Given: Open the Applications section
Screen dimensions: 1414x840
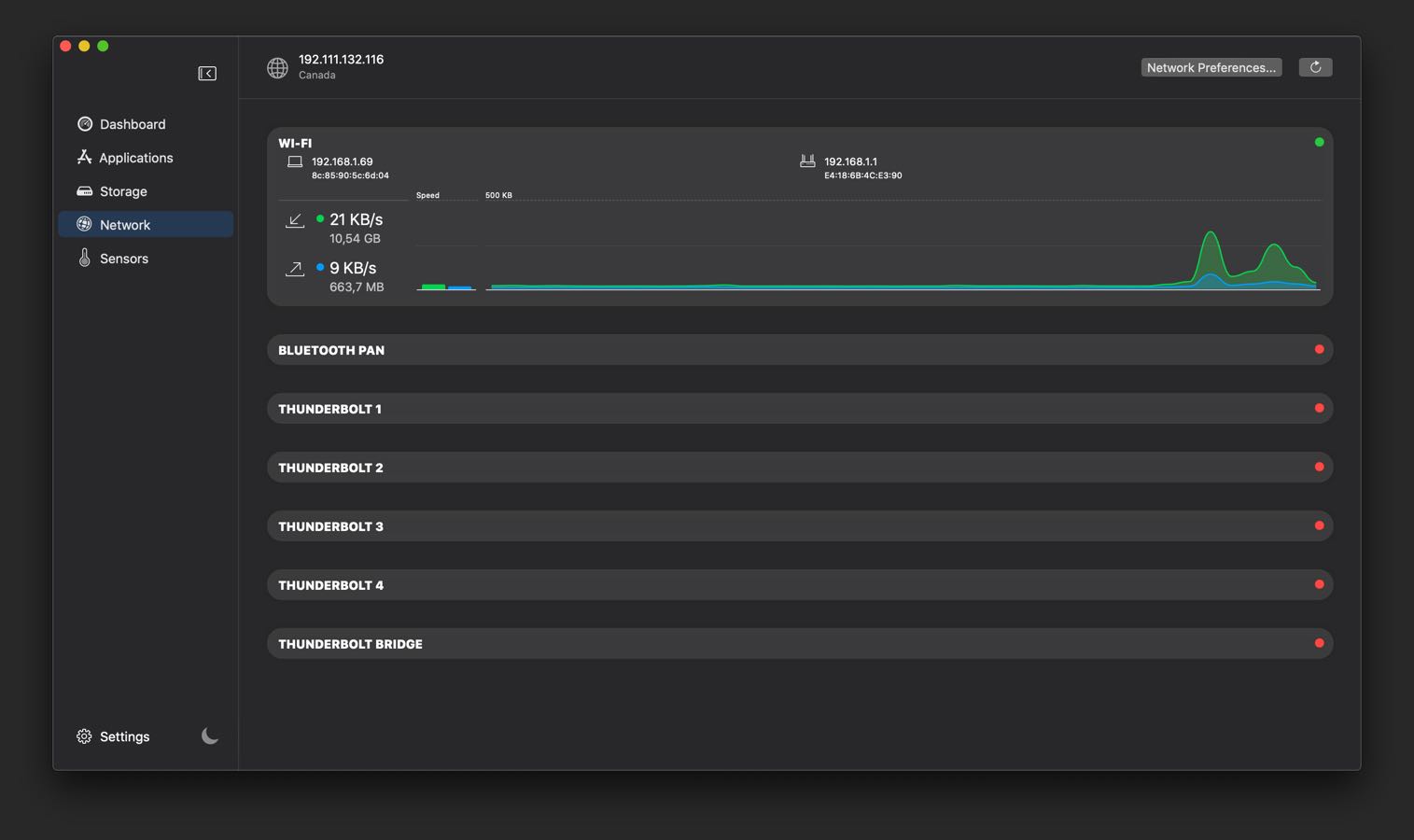Looking at the screenshot, I should pos(146,158).
